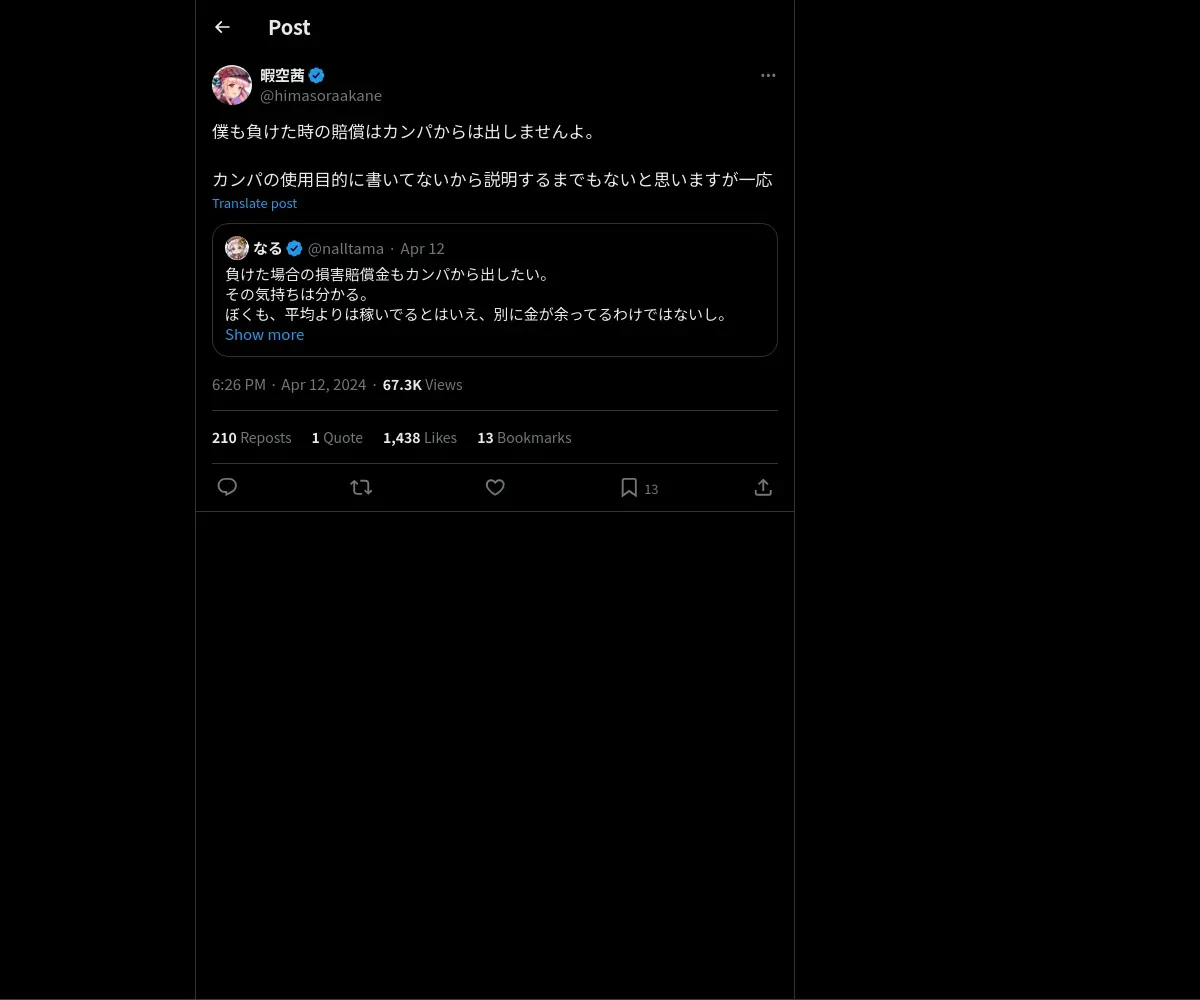Viewport: 1200px width, 1000px height.
Task: Open なる's small avatar in quoted post
Action: point(237,248)
